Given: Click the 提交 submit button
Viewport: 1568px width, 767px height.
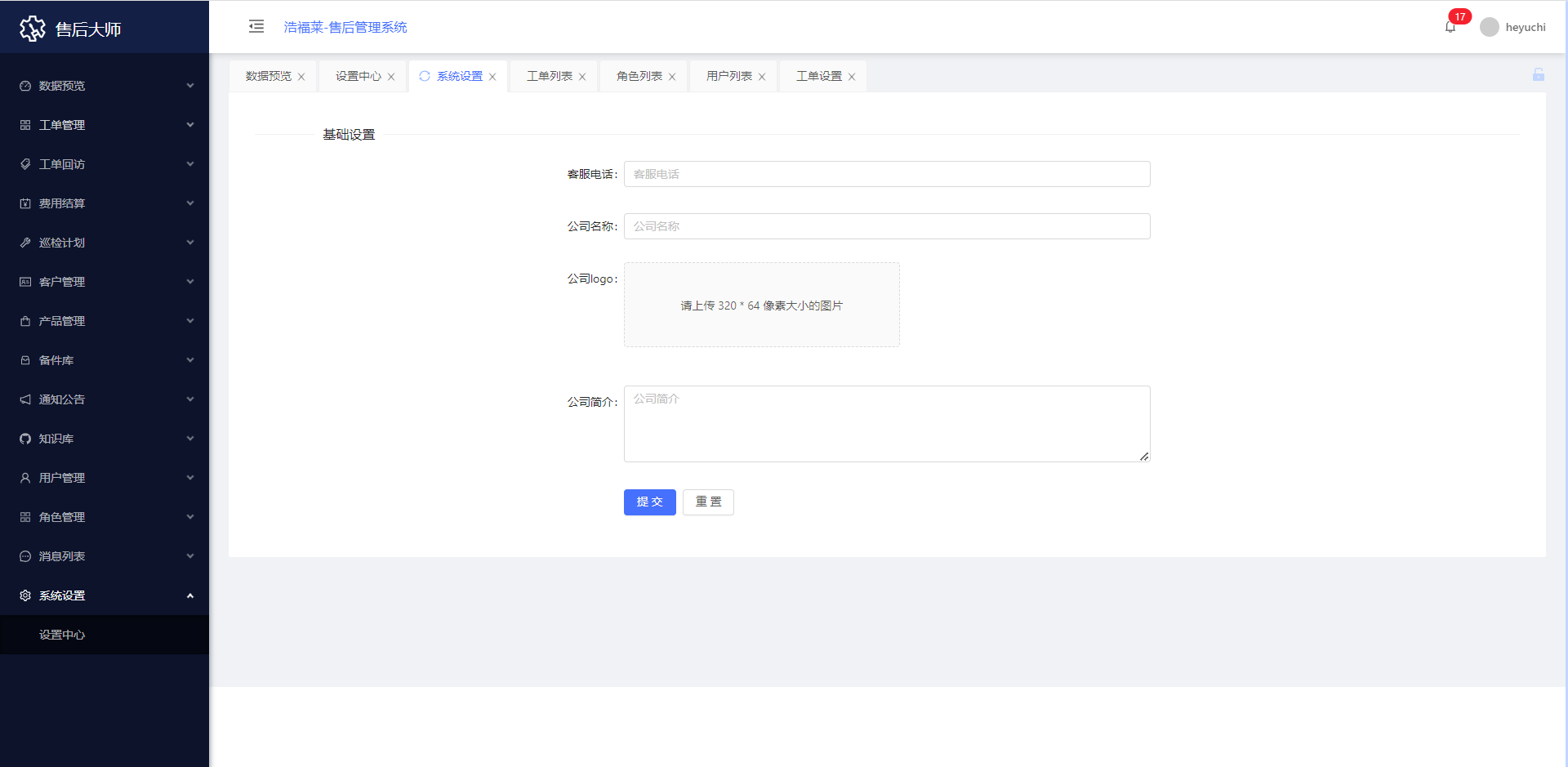Looking at the screenshot, I should 649,502.
